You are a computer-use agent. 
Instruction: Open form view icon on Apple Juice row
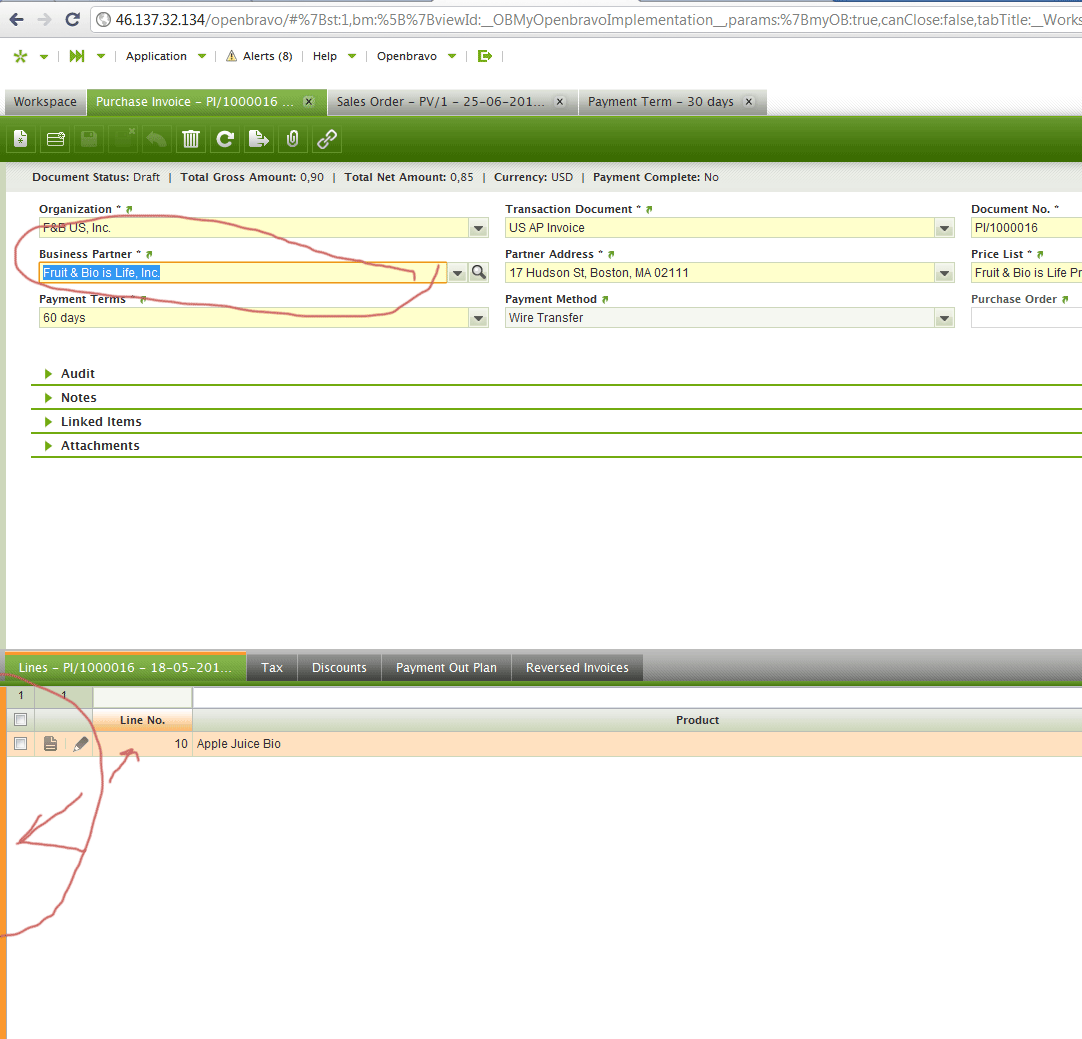click(50, 744)
